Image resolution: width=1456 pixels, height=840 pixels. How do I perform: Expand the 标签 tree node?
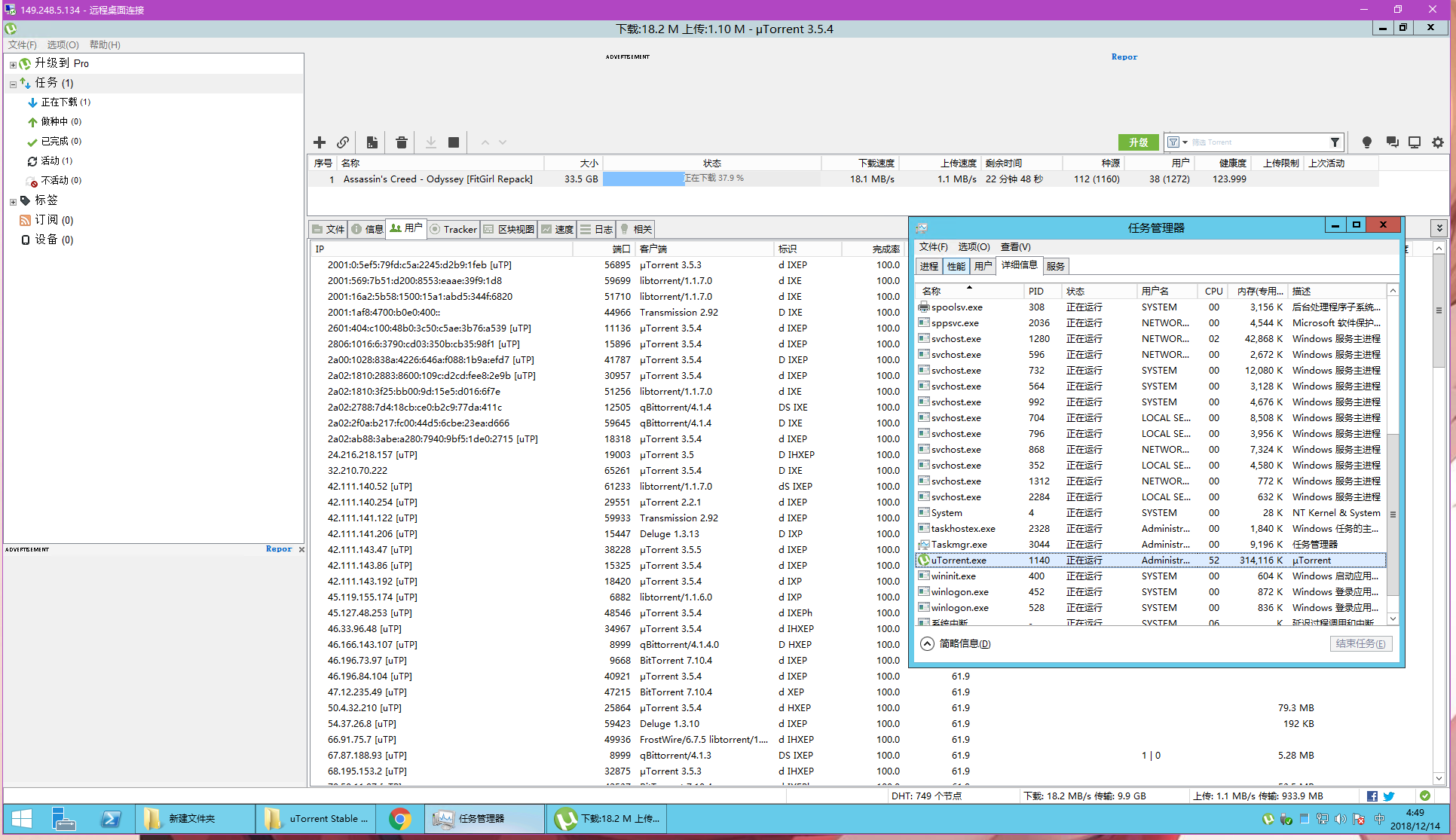(x=13, y=202)
